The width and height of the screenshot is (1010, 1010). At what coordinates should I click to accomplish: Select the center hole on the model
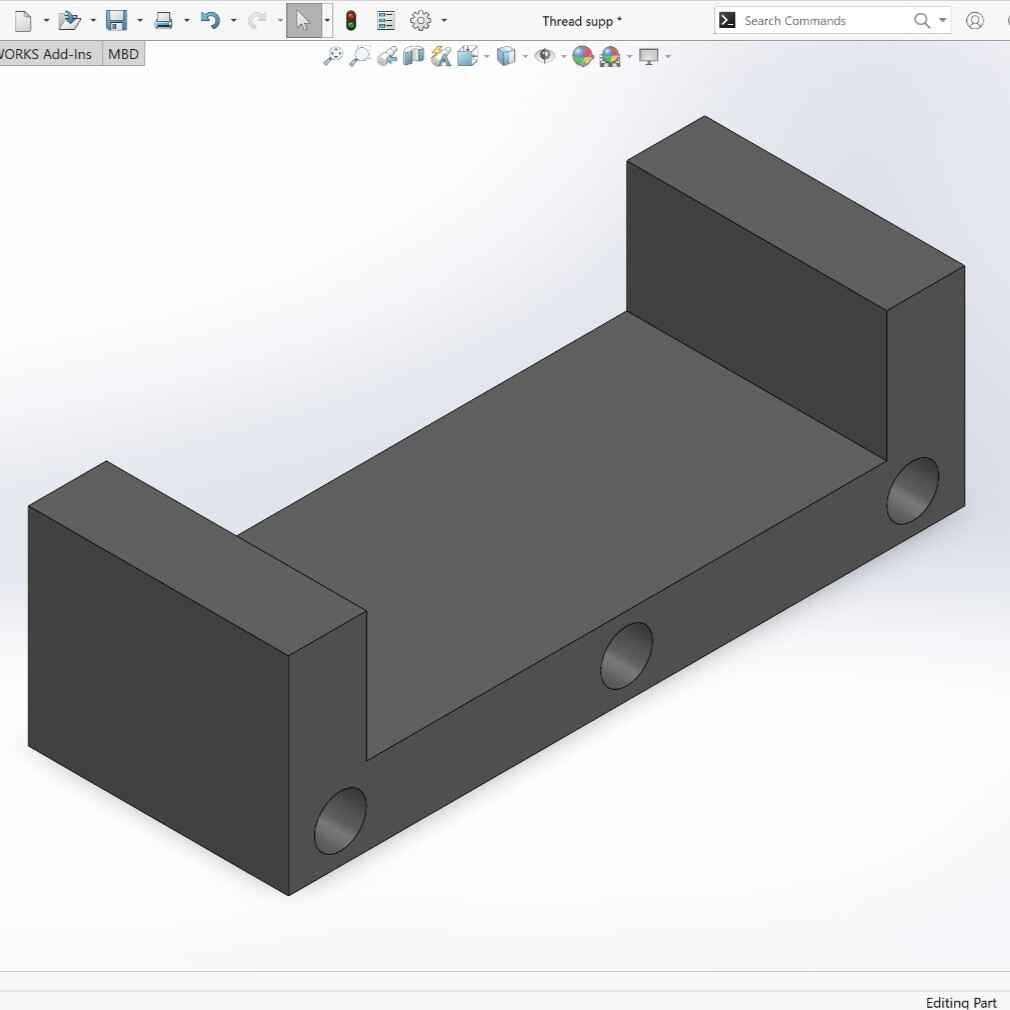click(x=626, y=656)
